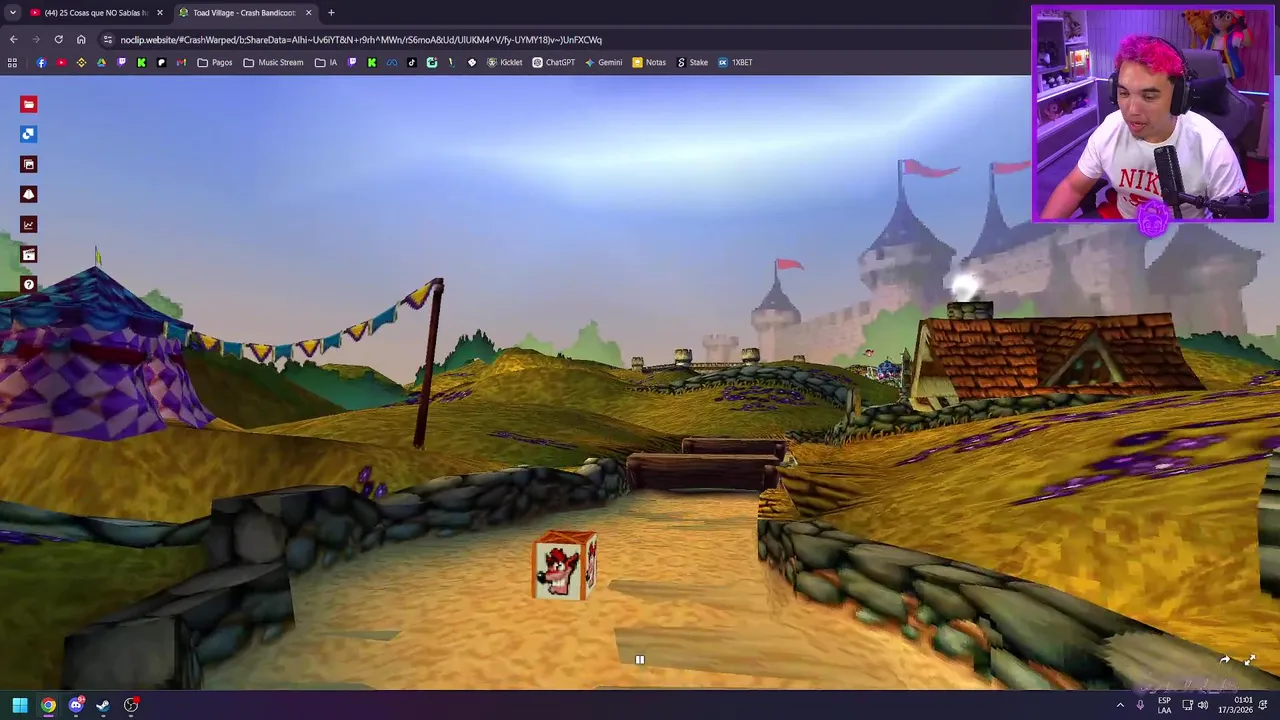Expand the Pagos bookmarks folder
The image size is (1280, 720).
pyautogui.click(x=215, y=62)
